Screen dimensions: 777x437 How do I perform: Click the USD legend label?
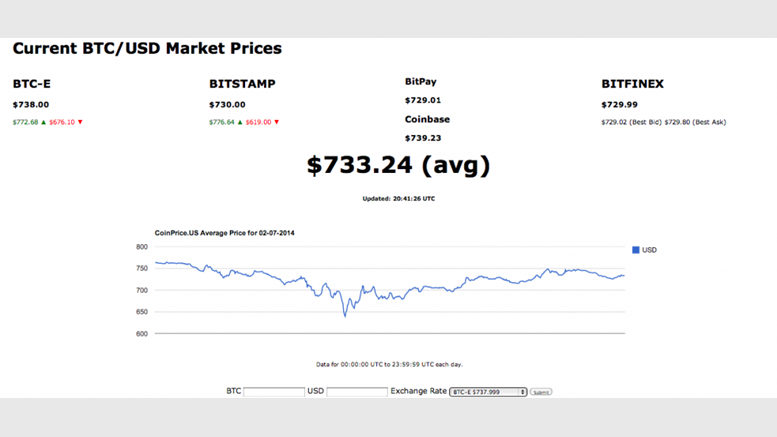click(649, 250)
